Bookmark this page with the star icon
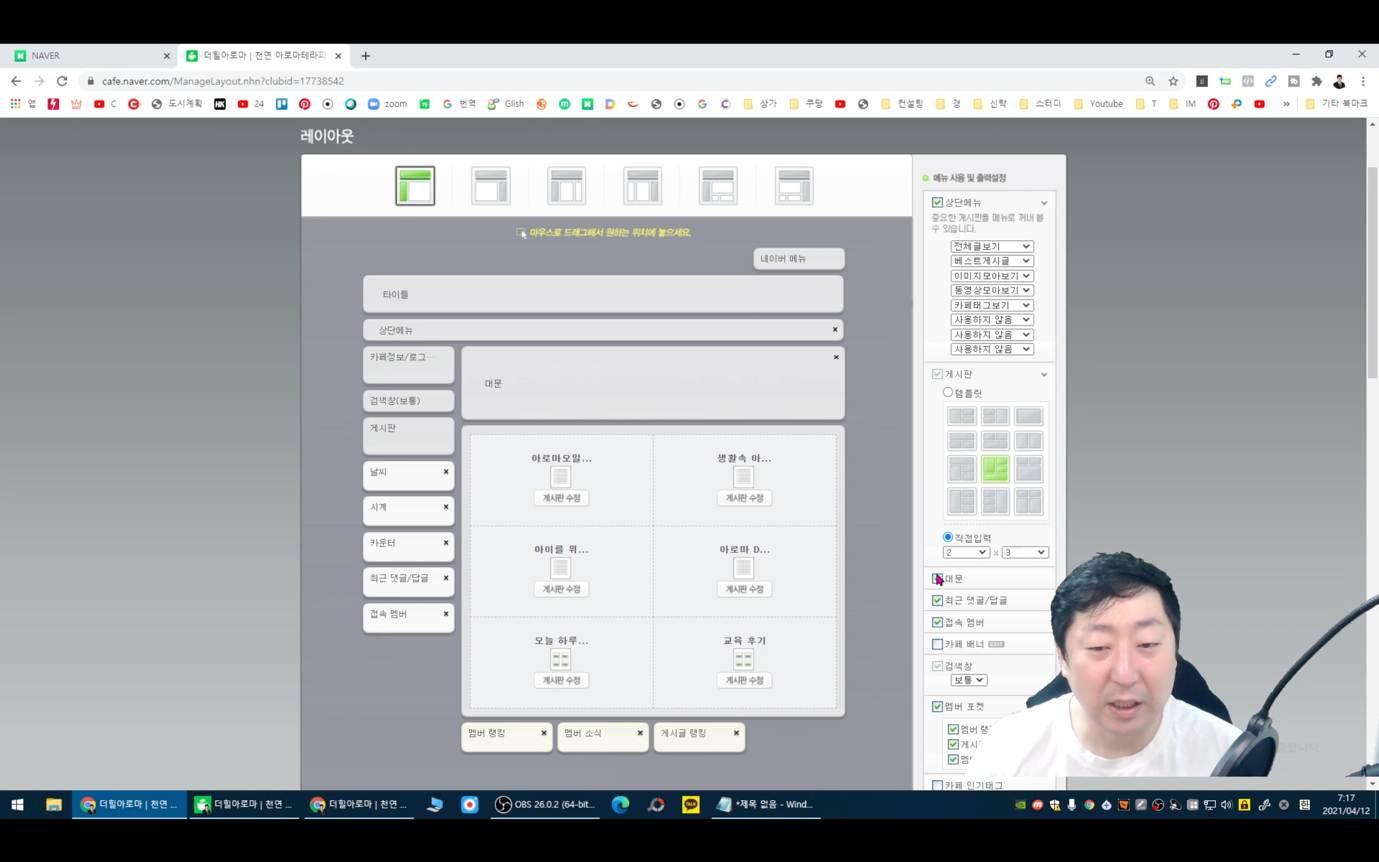 click(x=1174, y=81)
